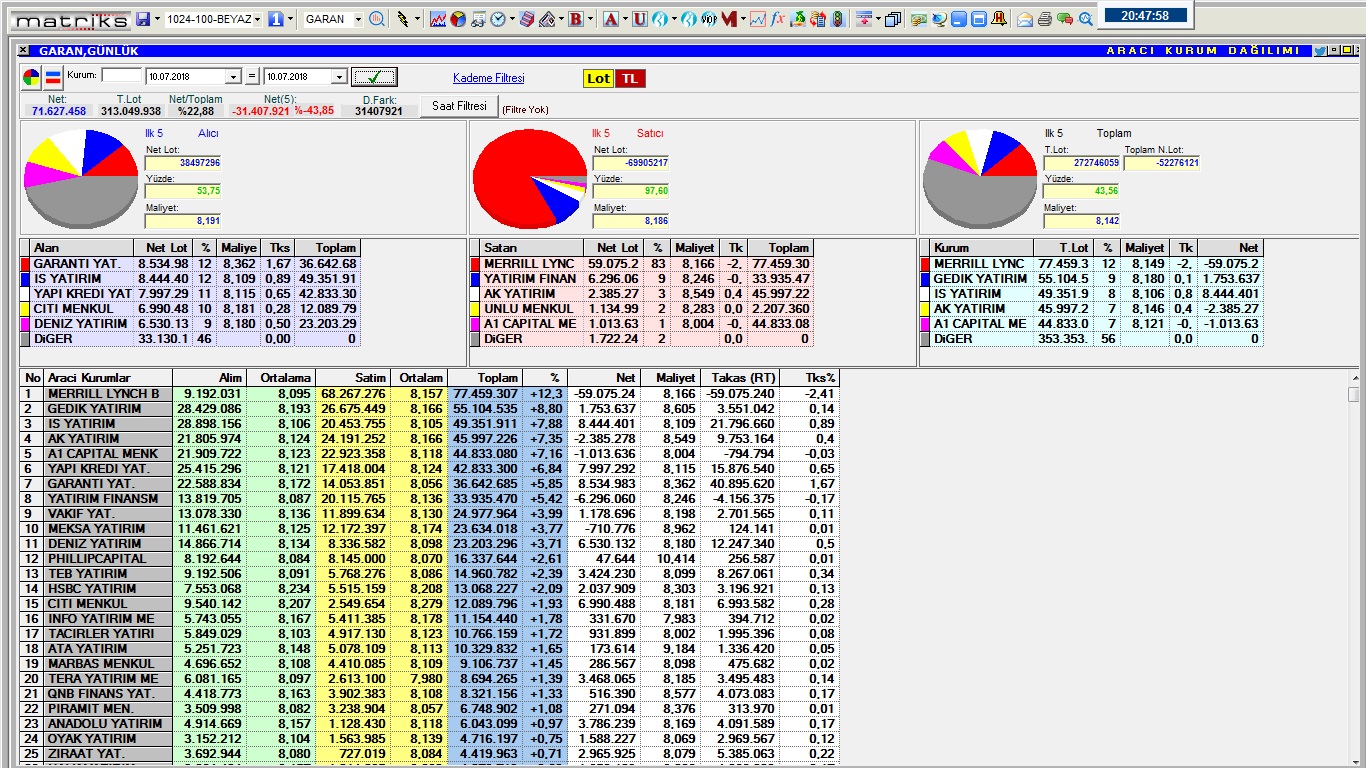Select the ZIRAAT YAT. row
1366x768 pixels.
430,754
